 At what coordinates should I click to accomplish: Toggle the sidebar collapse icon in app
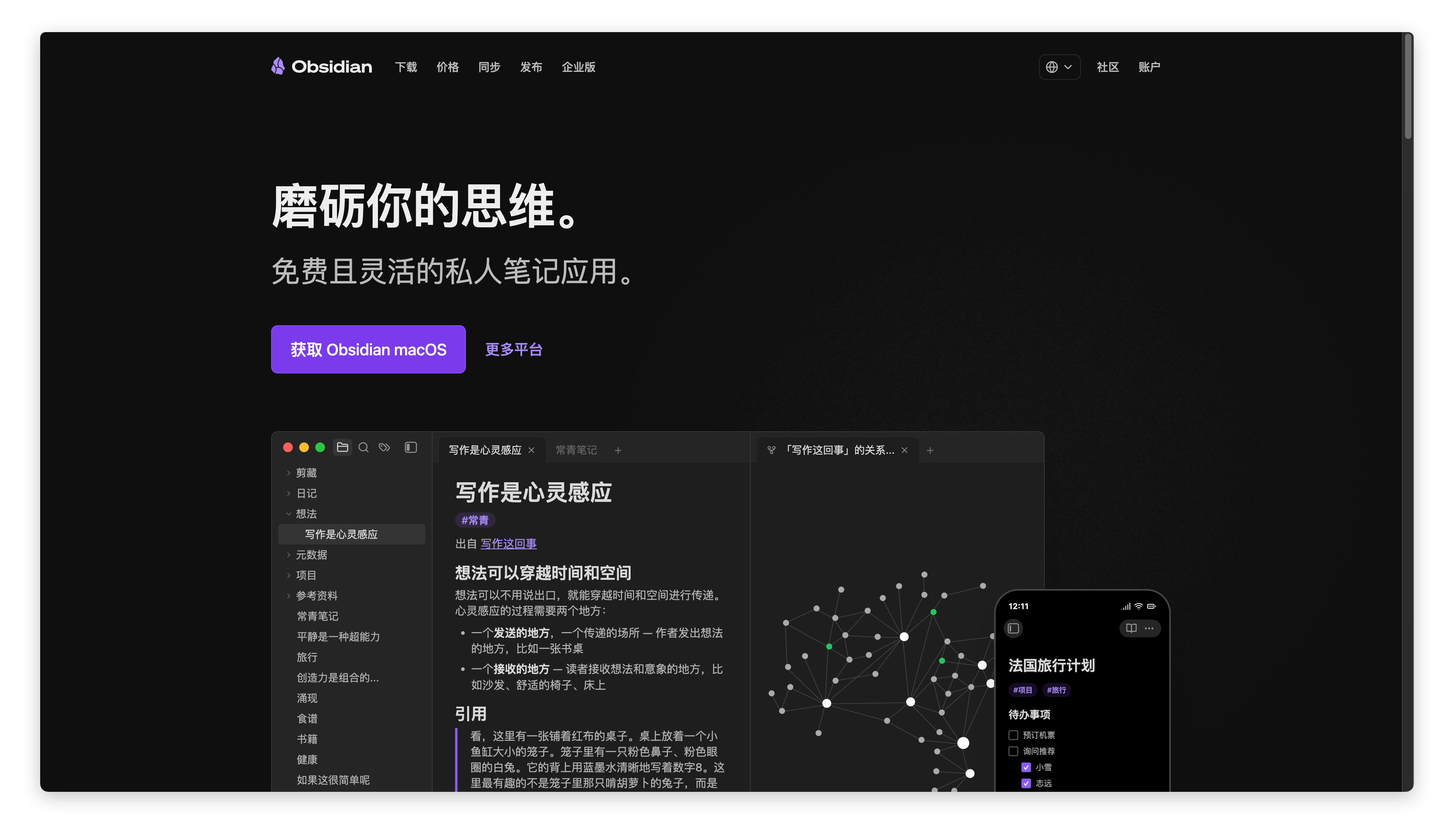(411, 447)
